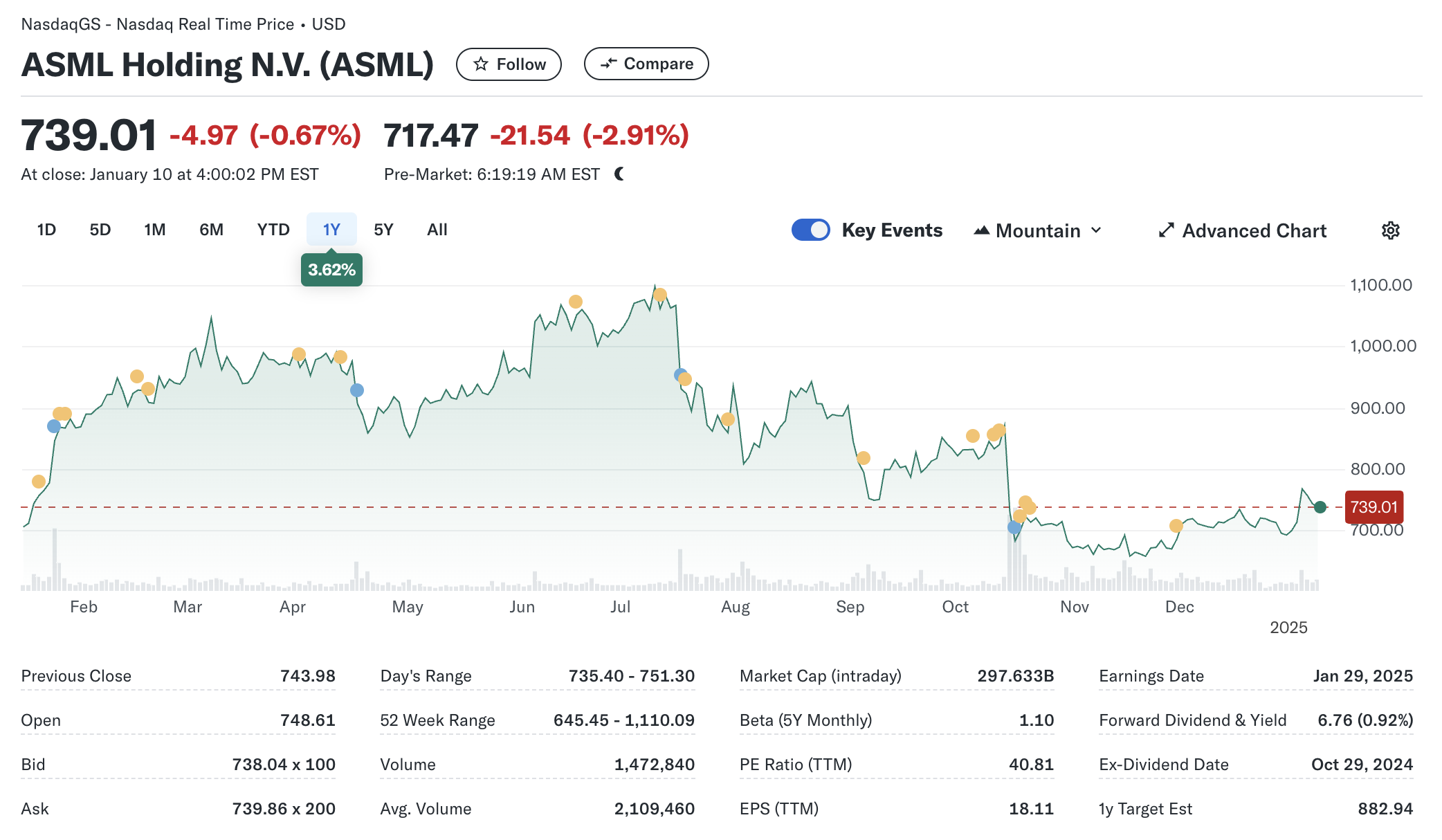This screenshot has height=840, width=1442.
Task: Click the Mountain chart type icon
Action: (x=981, y=230)
